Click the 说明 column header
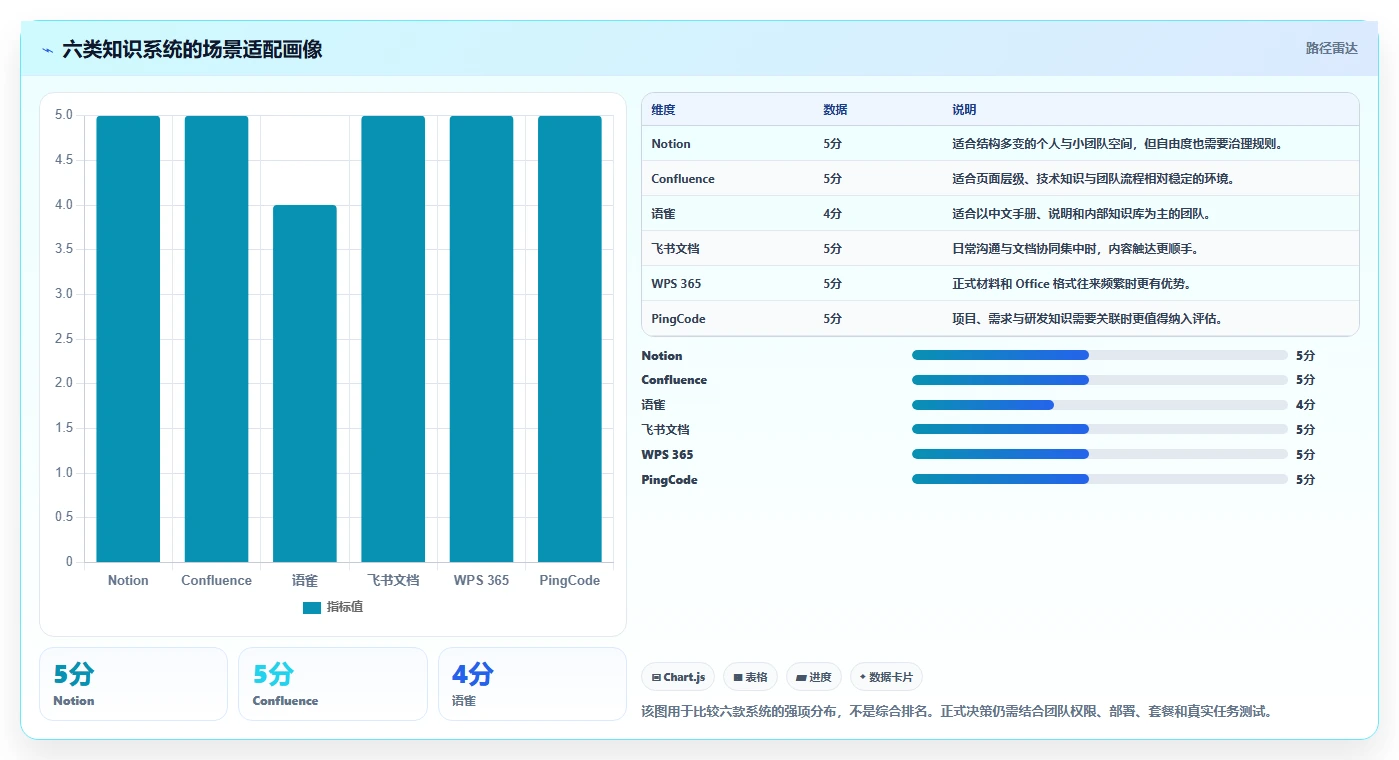The width and height of the screenshot is (1399, 760). [964, 110]
